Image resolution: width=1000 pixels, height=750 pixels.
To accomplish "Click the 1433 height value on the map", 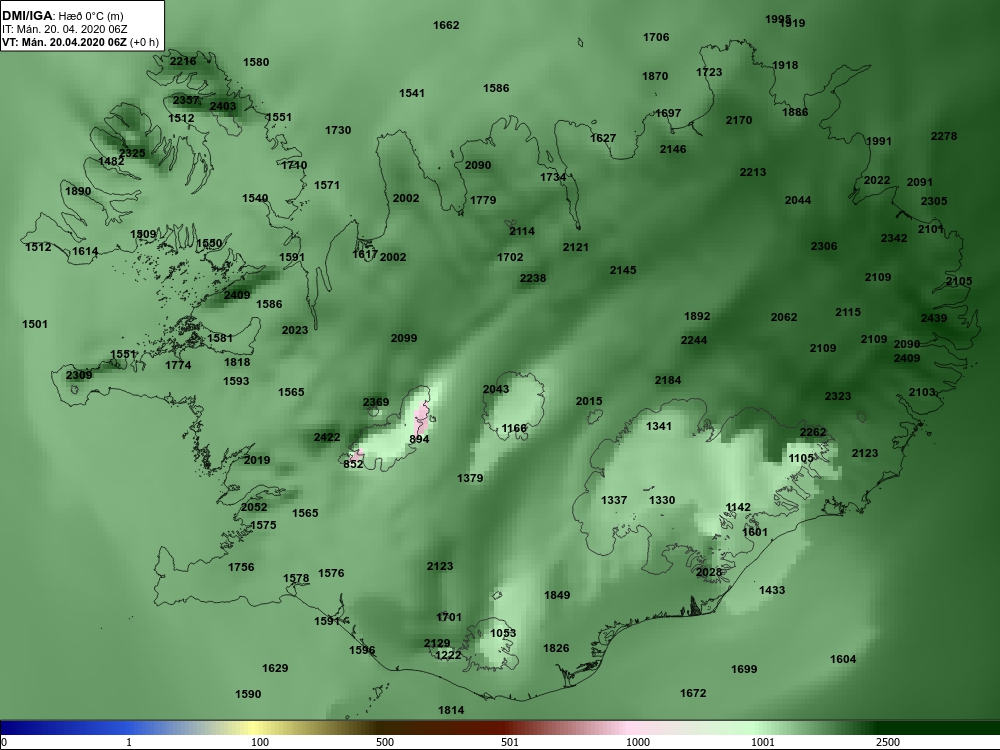I will tap(772, 590).
